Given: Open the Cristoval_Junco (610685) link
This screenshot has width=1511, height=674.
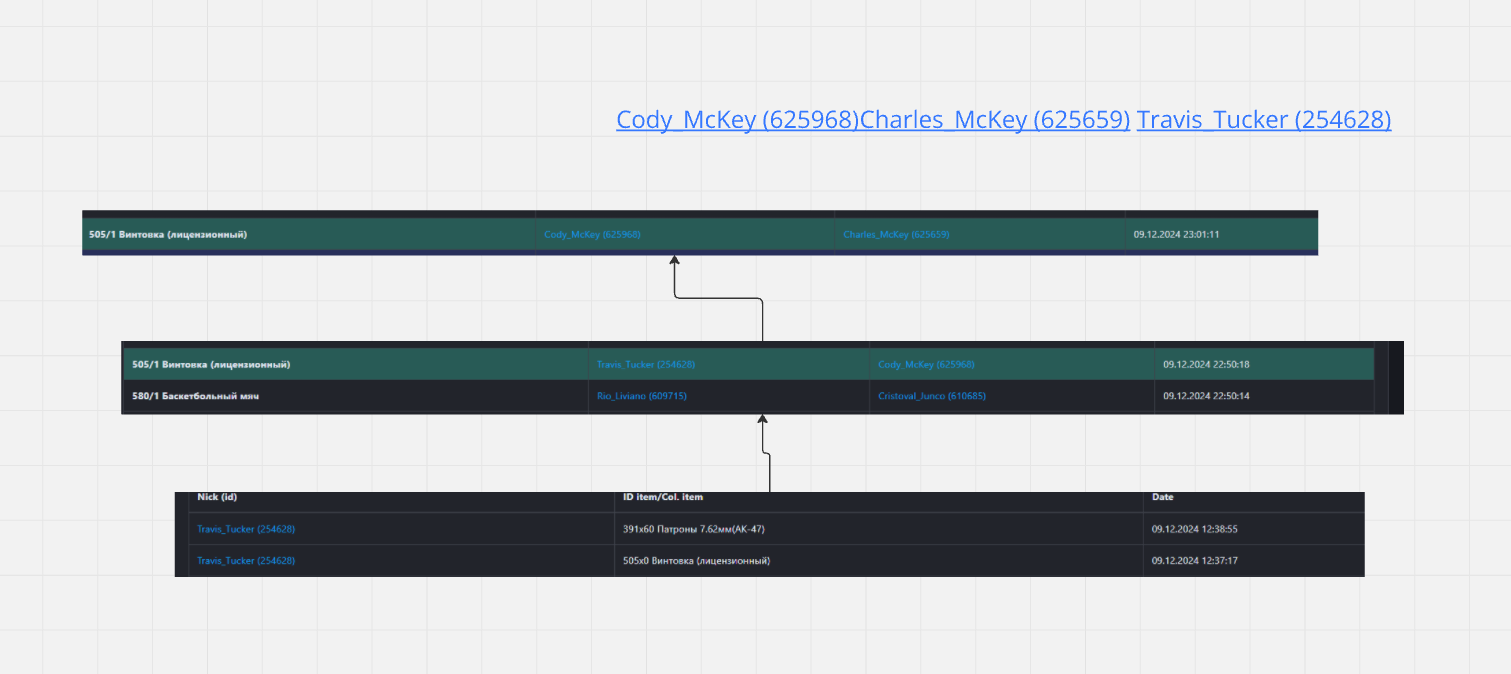Looking at the screenshot, I should 932,397.
